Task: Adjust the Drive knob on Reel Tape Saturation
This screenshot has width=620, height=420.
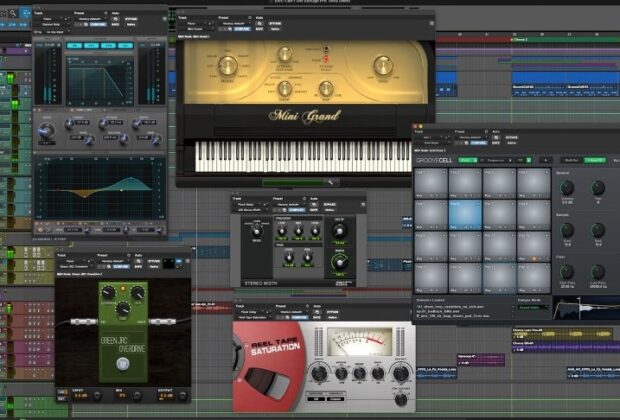Action: pos(319,373)
